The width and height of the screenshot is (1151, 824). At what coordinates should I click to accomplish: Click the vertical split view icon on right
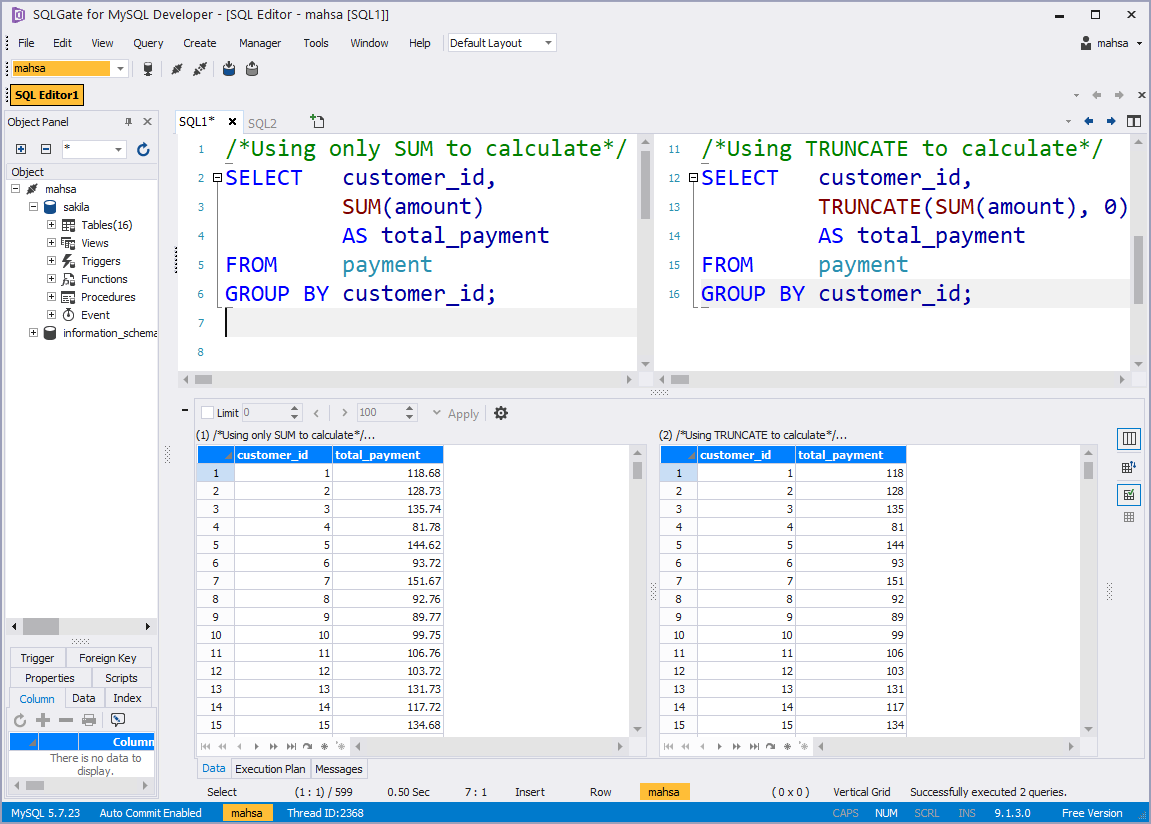1128,439
